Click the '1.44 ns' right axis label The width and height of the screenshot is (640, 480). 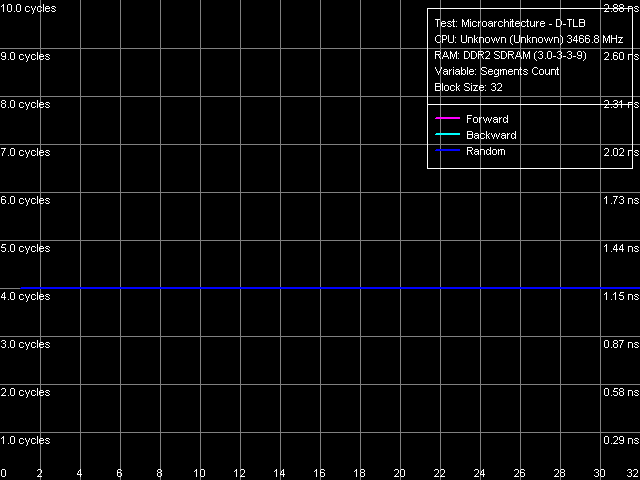coord(621,249)
